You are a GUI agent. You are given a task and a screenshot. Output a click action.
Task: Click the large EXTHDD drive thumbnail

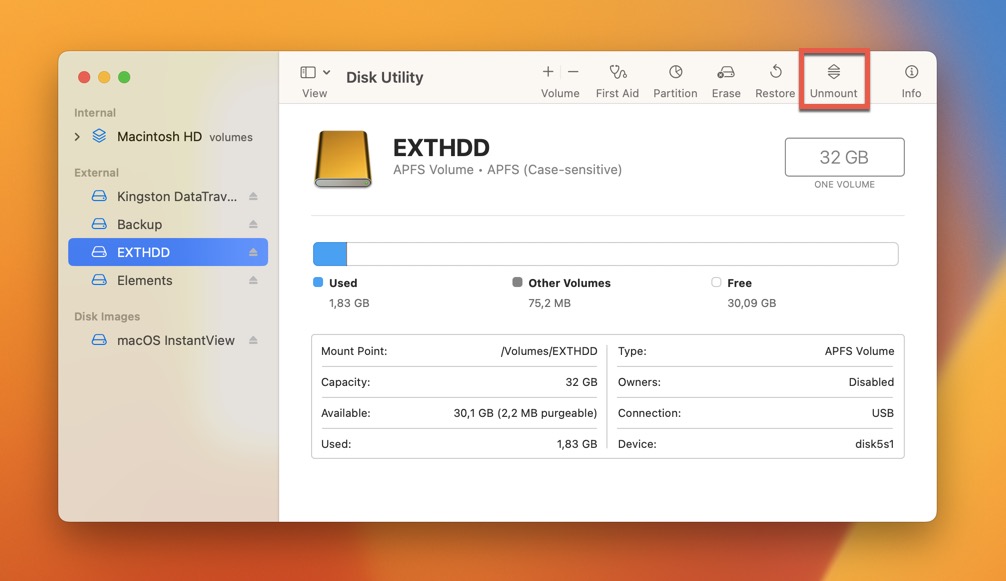(x=343, y=159)
